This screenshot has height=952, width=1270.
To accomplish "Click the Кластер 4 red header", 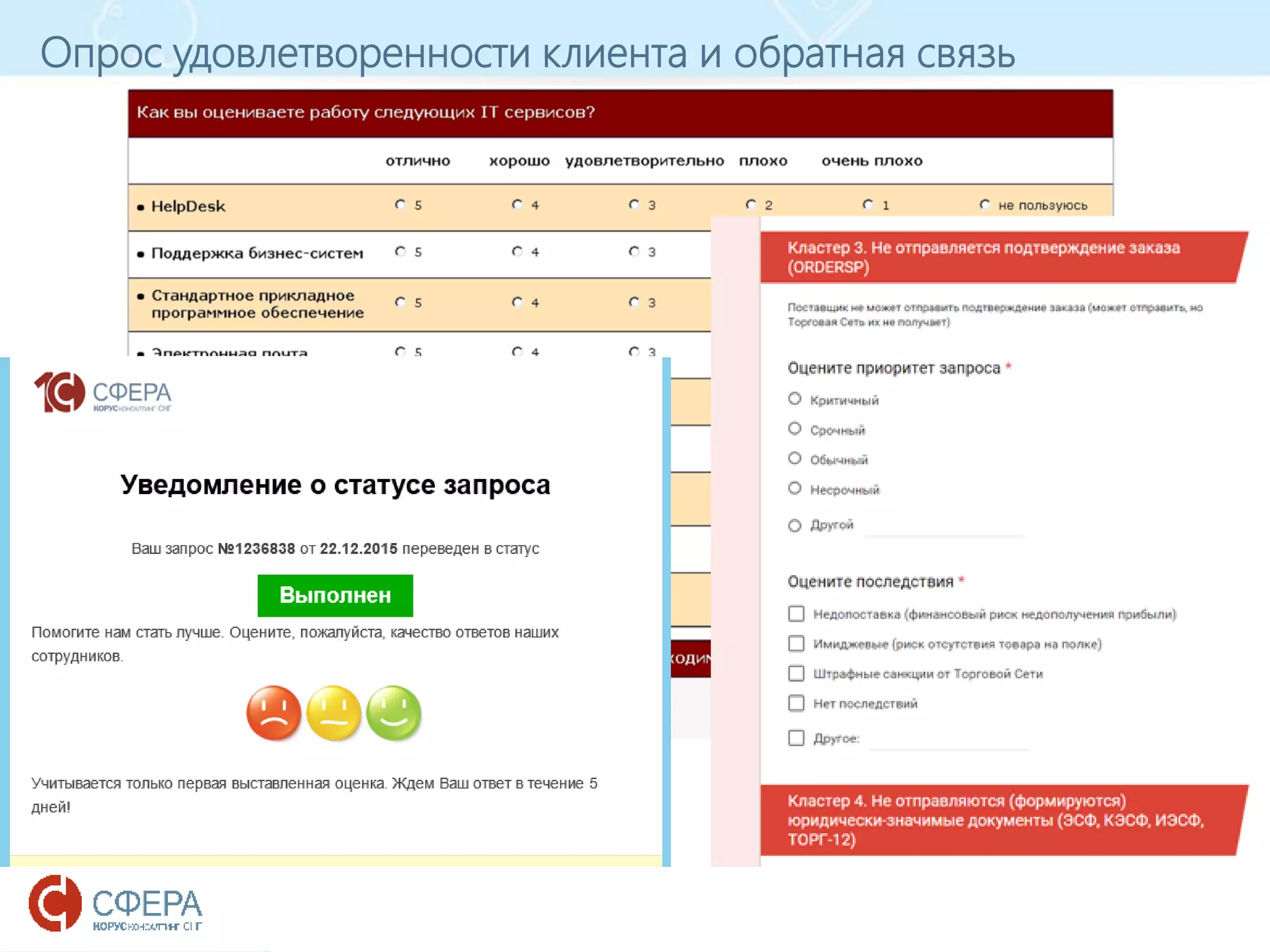I will [1004, 820].
